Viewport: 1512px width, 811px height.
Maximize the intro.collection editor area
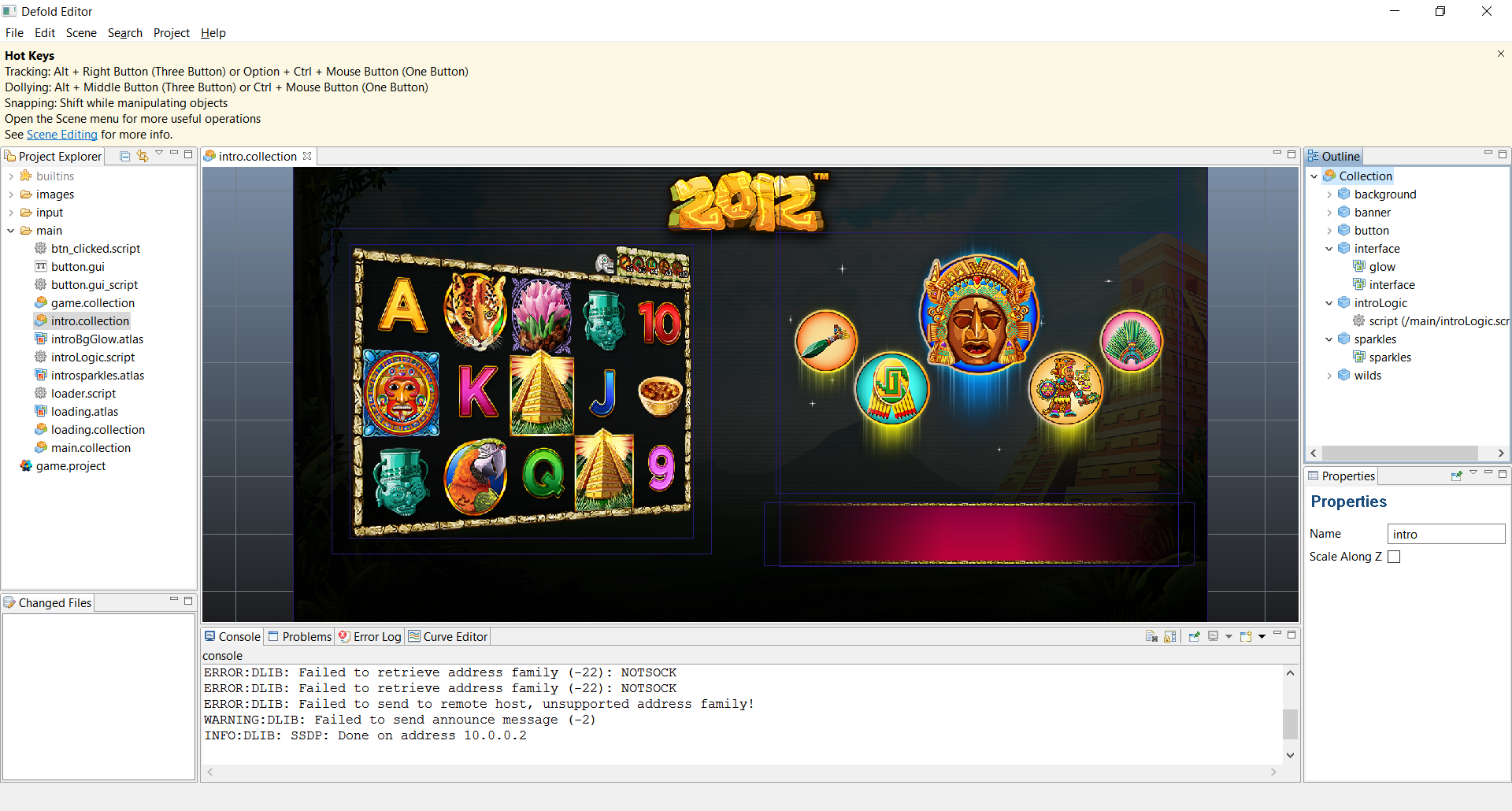point(1291,154)
